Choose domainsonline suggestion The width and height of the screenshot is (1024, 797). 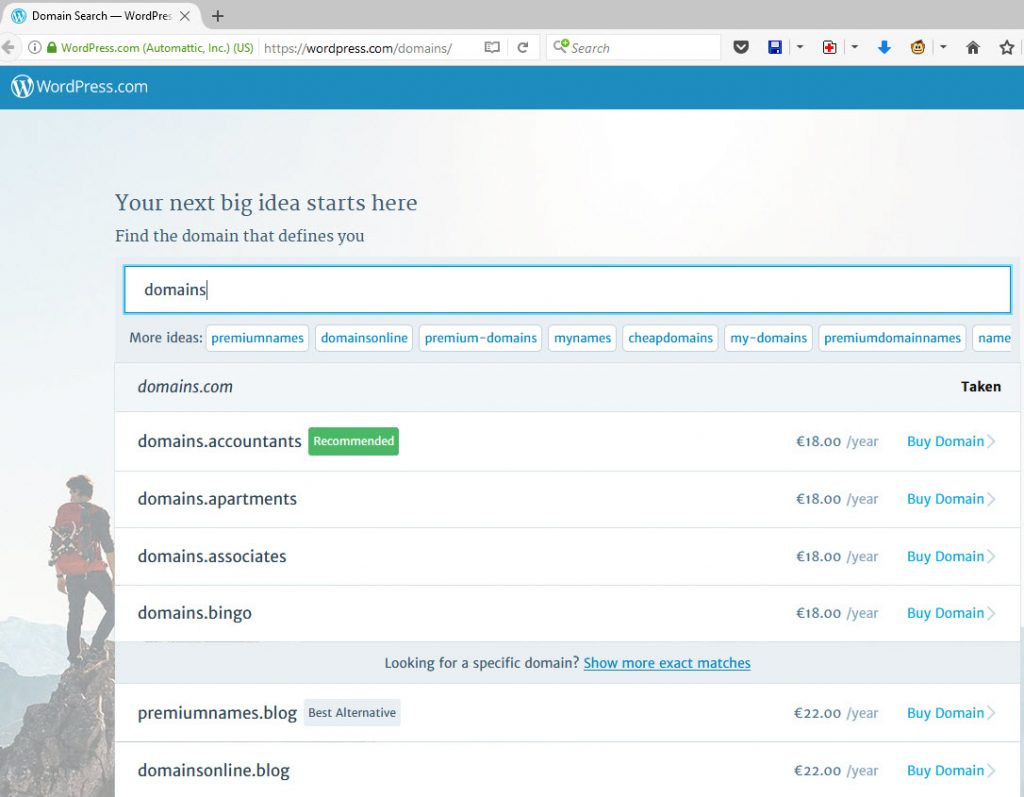[364, 338]
